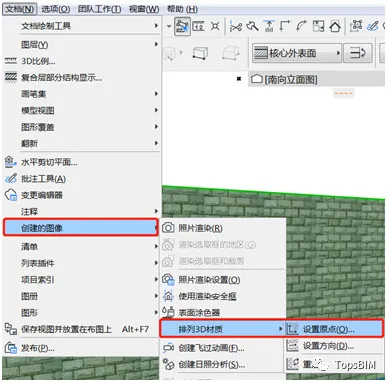
Task: Click the square-with-corner-nodes toolbar icon
Action: pyautogui.click(x=356, y=26)
